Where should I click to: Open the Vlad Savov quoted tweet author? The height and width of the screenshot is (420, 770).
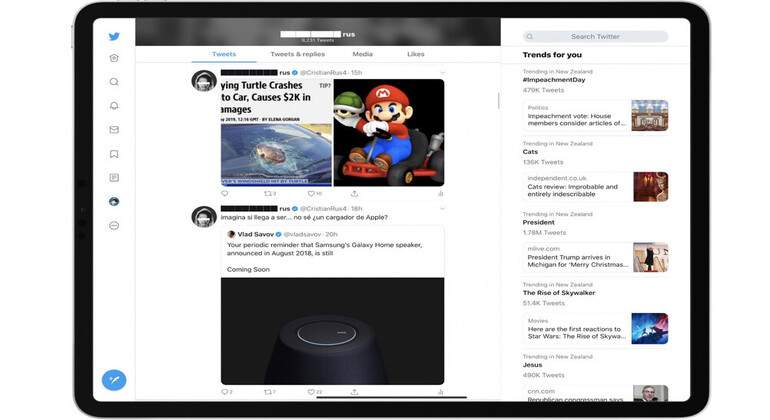pyautogui.click(x=255, y=234)
